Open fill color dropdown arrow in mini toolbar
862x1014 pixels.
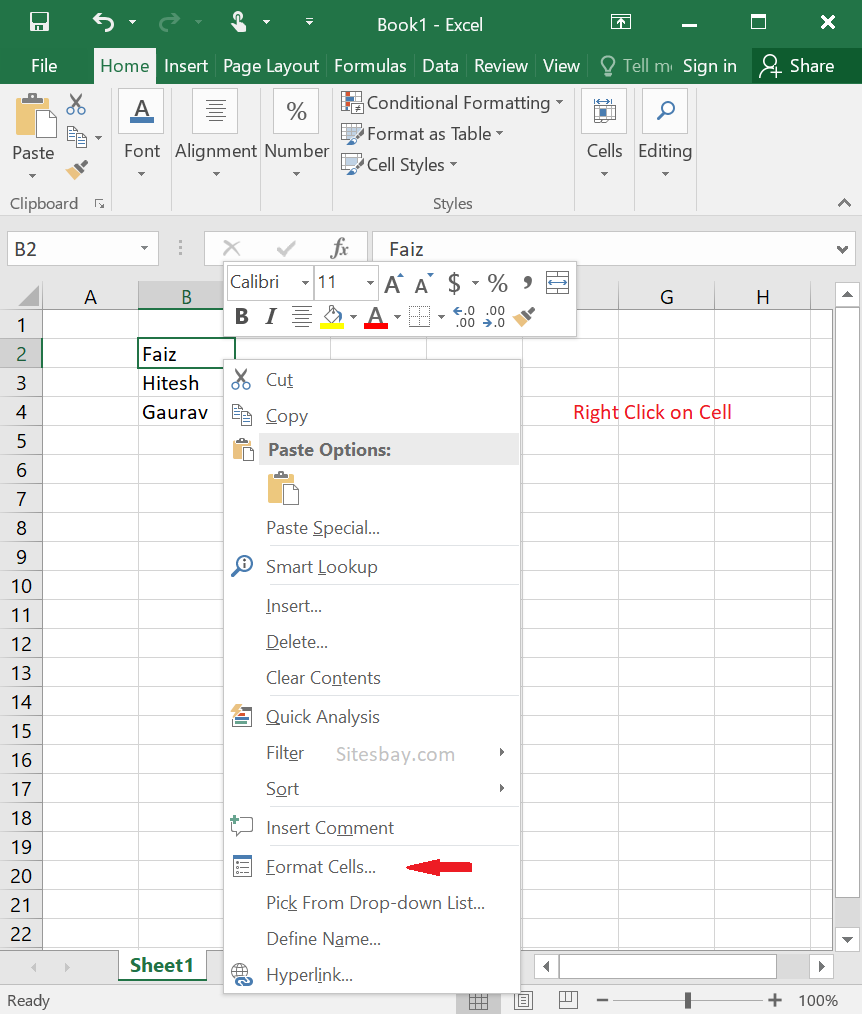353,317
